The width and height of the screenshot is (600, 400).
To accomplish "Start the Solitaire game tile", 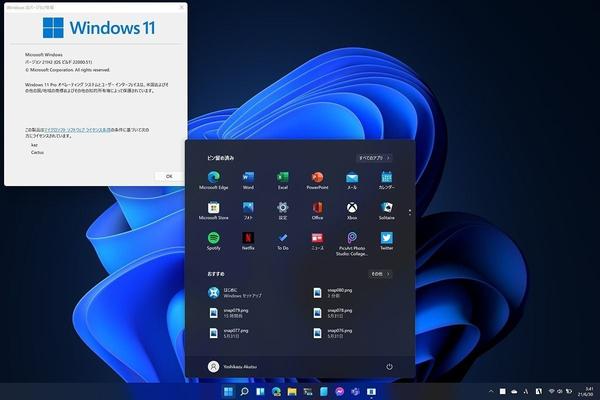I will 386,211.
